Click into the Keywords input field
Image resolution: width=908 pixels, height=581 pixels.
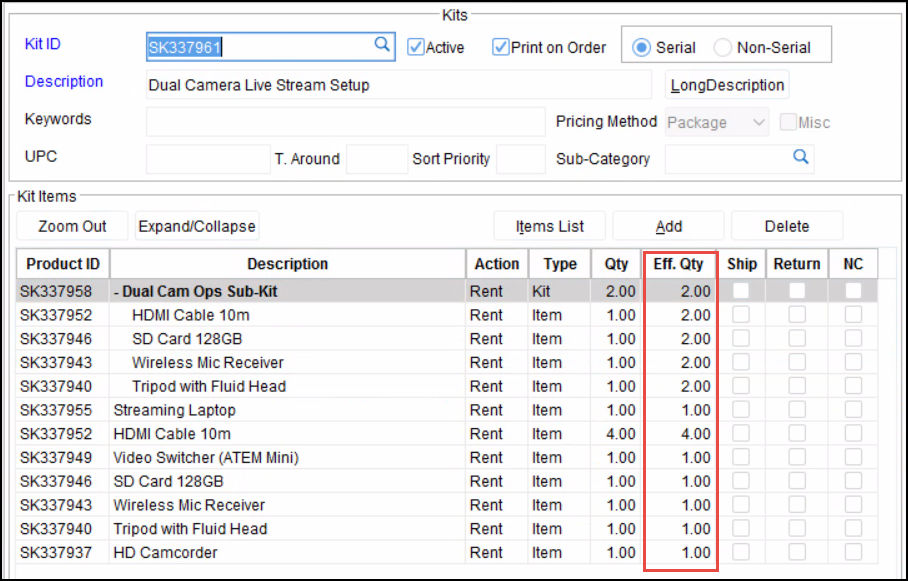(345, 121)
